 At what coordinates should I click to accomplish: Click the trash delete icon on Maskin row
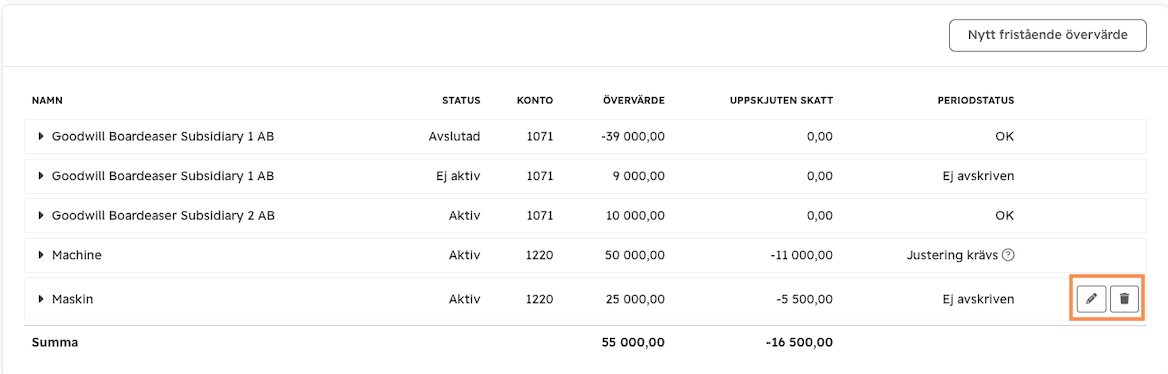click(x=1125, y=299)
